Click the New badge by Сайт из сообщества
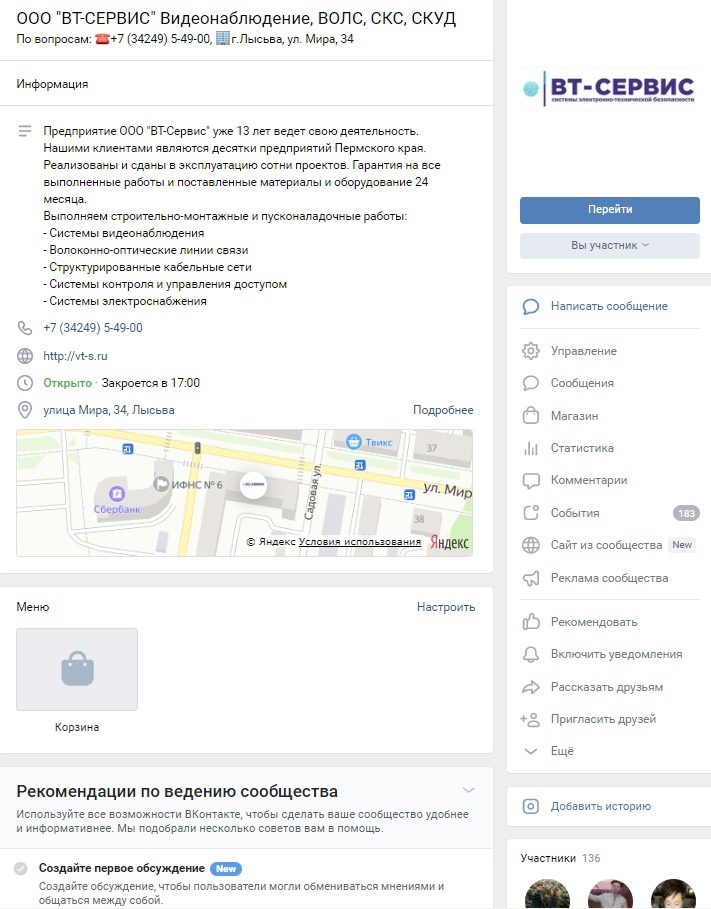The image size is (711, 909). tap(682, 545)
